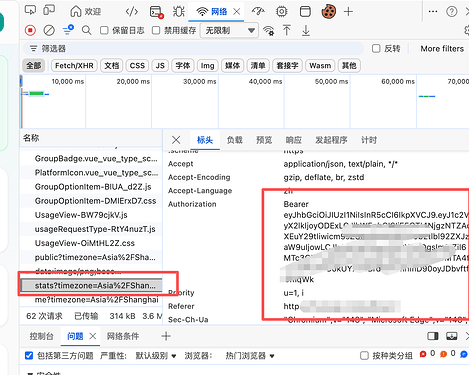The width and height of the screenshot is (469, 375).
Task: Filter by Fetch/XHR requests
Action: click(74, 65)
